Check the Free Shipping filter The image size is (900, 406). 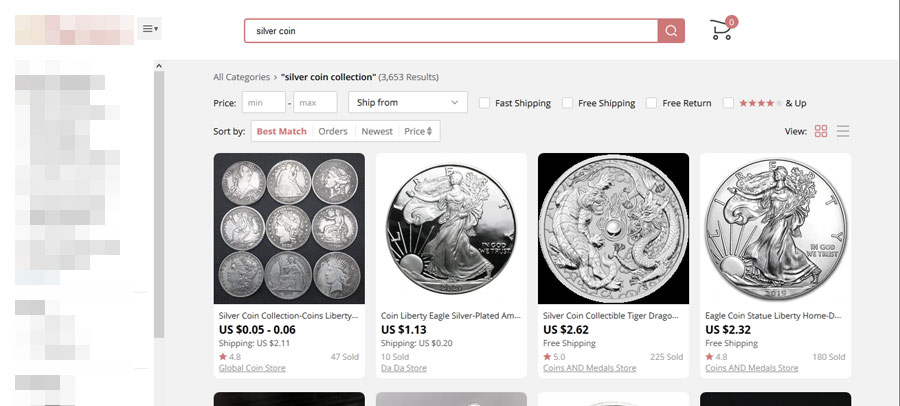(x=568, y=103)
